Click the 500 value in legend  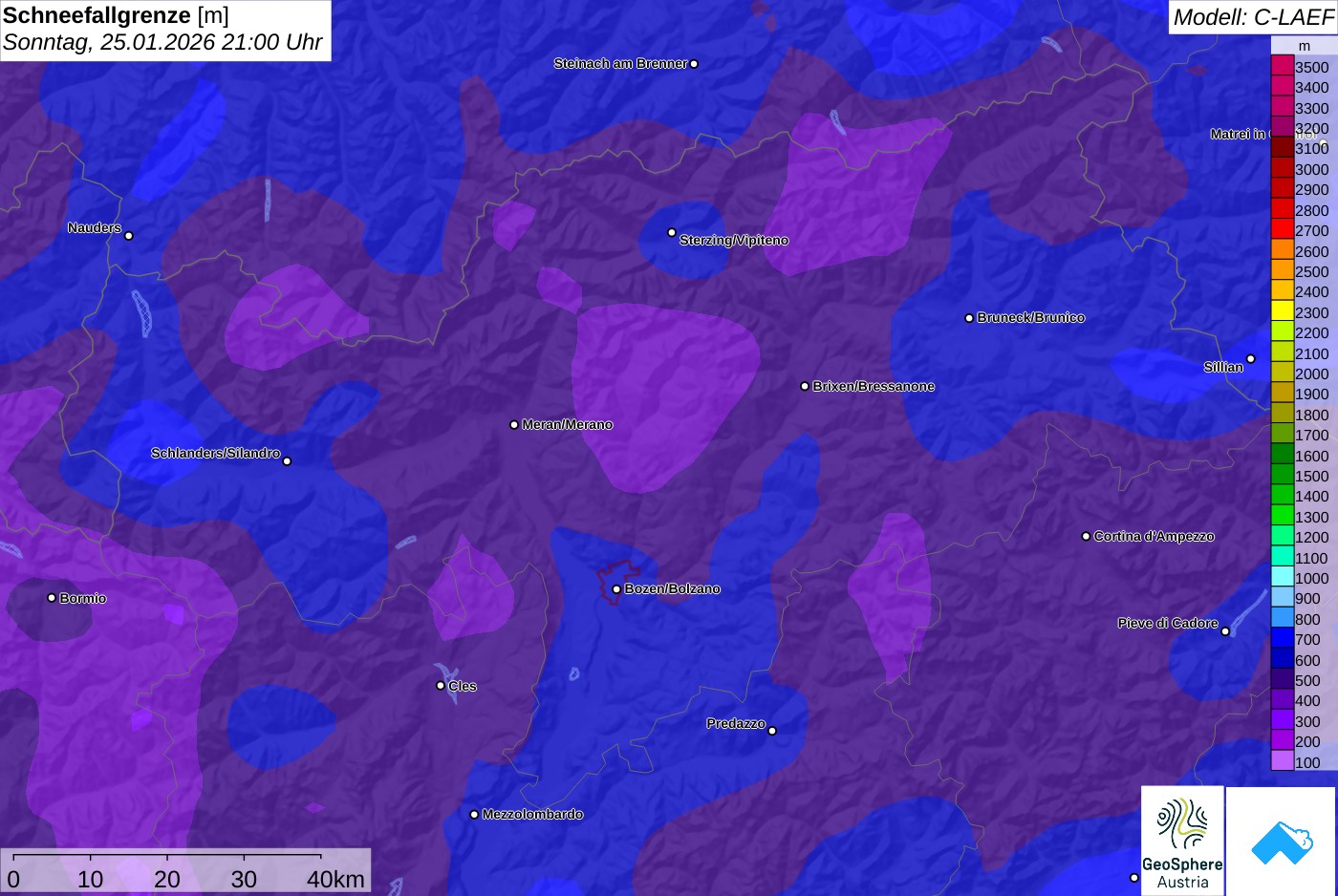[x=1308, y=681]
